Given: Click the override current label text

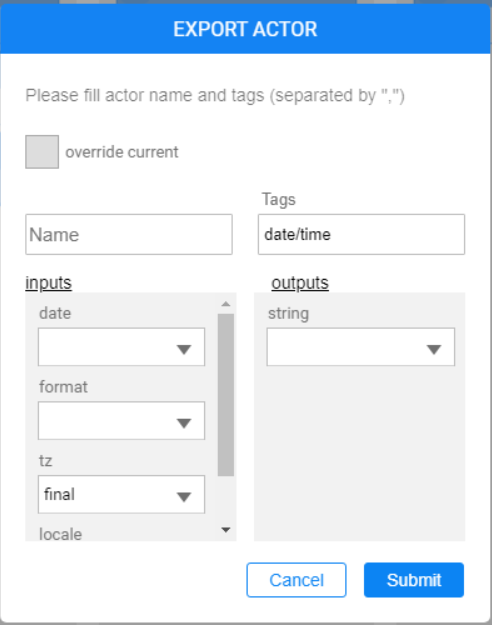Looking at the screenshot, I should click(x=122, y=152).
